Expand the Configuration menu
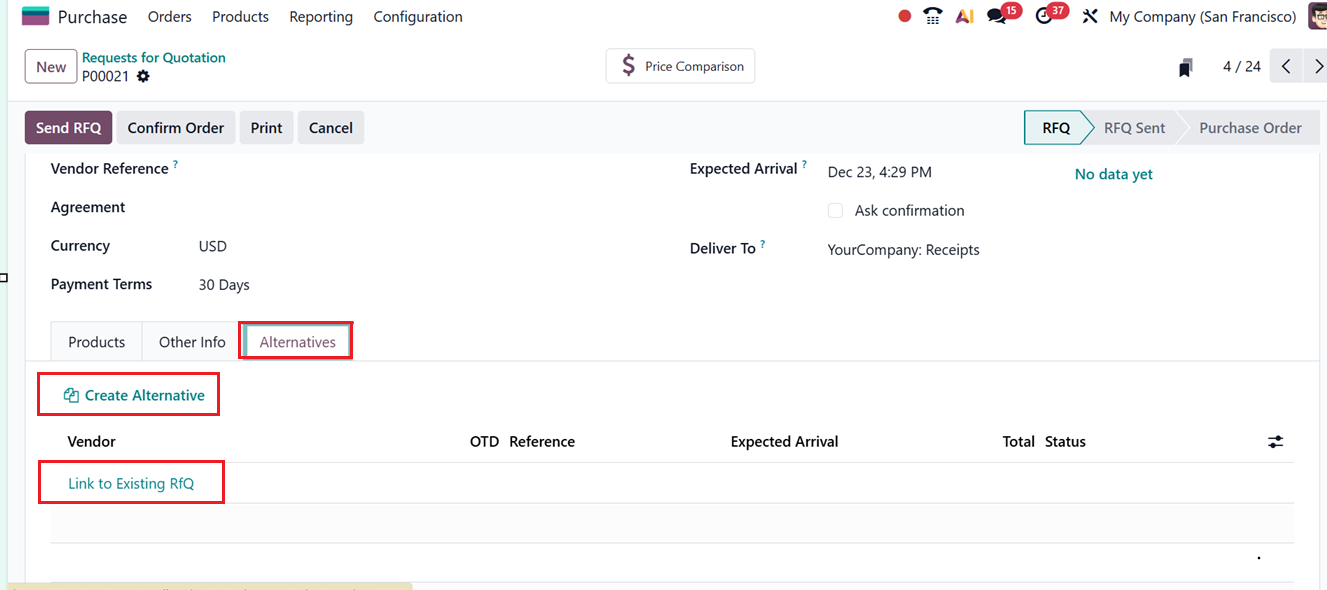Viewport: 1327px width, 590px height. coord(418,17)
